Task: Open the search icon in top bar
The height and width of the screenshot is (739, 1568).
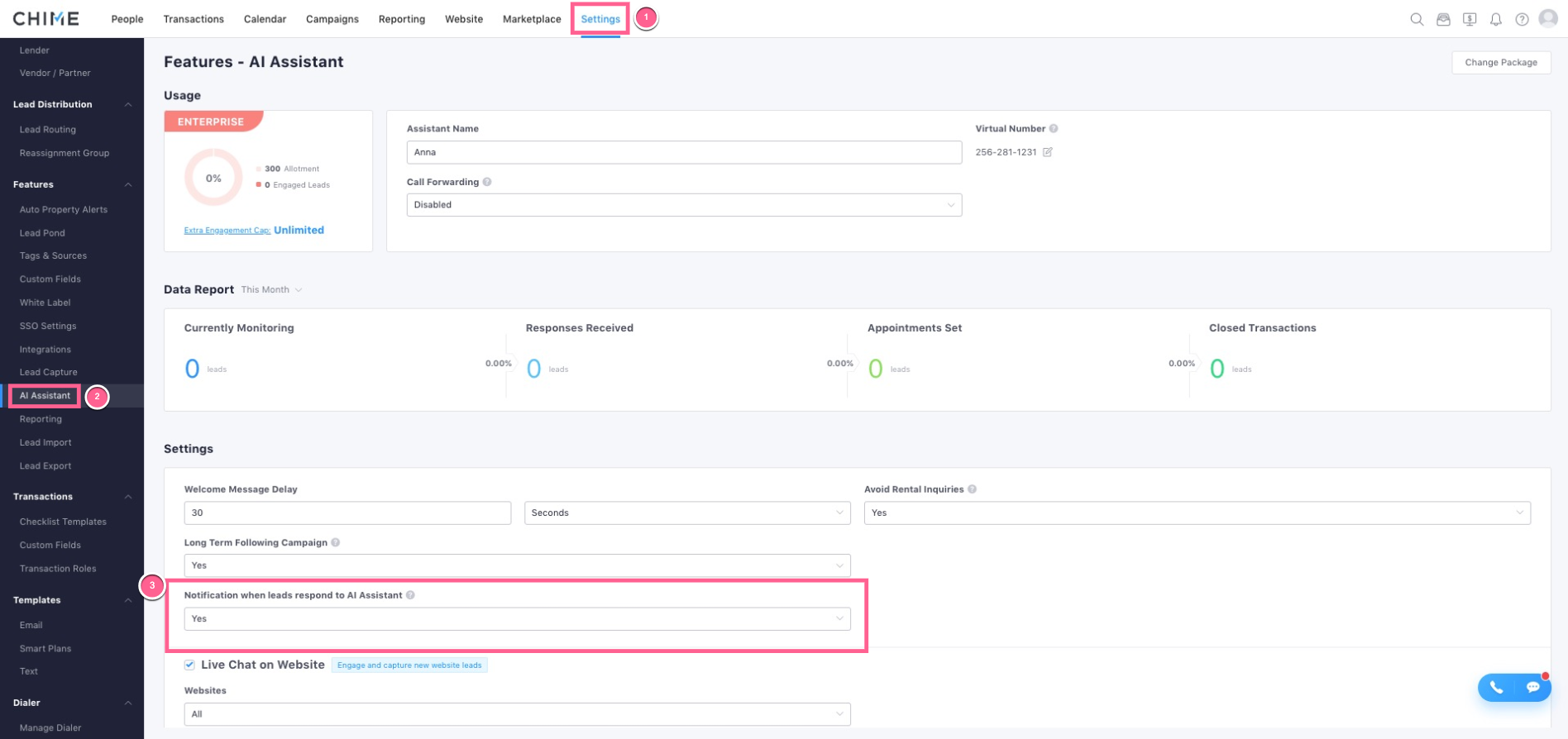Action: point(1417,19)
